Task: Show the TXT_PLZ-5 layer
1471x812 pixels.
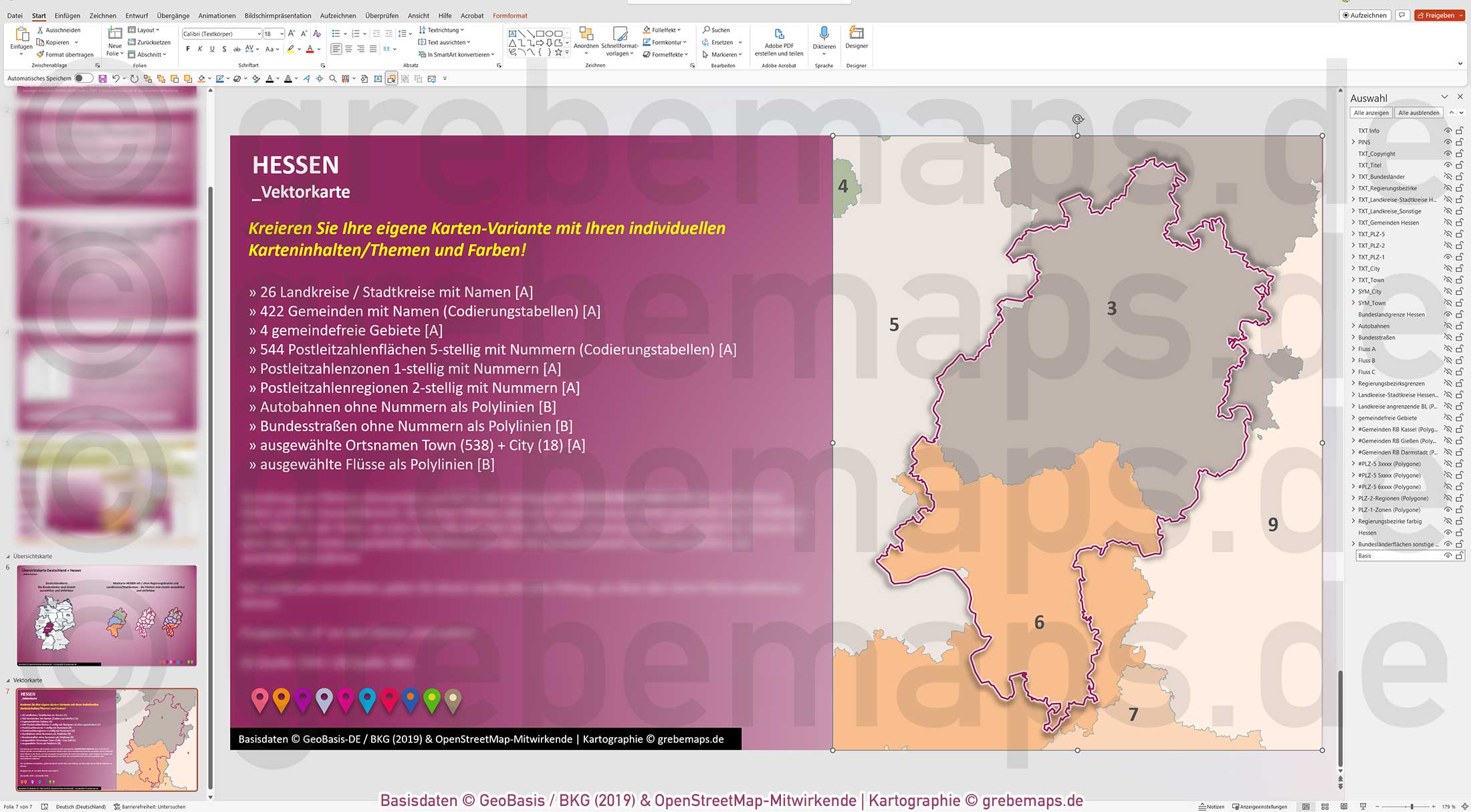Action: [x=1448, y=234]
